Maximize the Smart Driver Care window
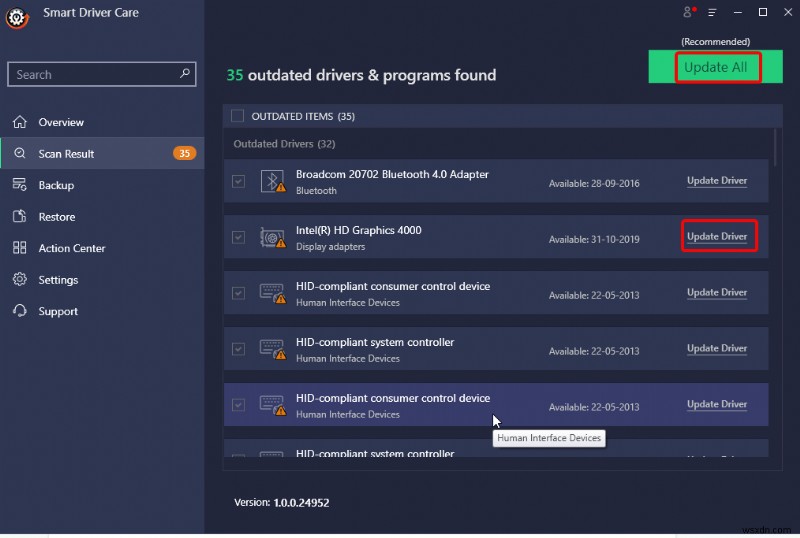 [763, 12]
